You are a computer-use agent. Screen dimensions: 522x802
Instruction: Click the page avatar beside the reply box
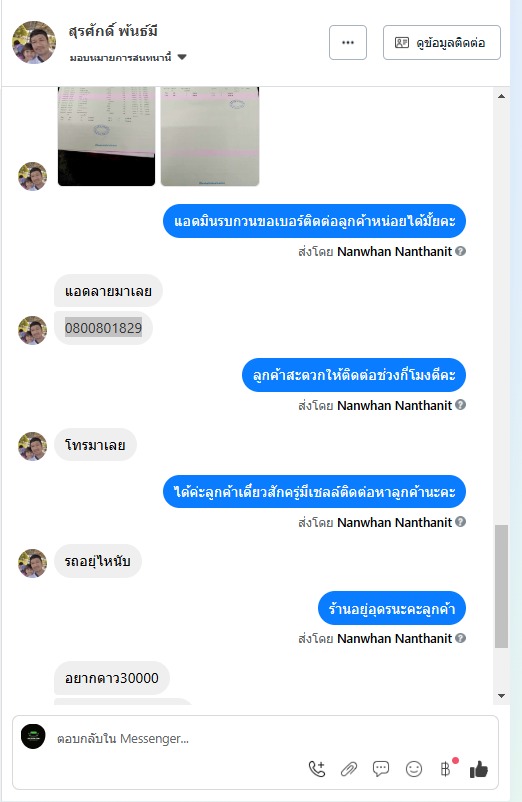33,737
